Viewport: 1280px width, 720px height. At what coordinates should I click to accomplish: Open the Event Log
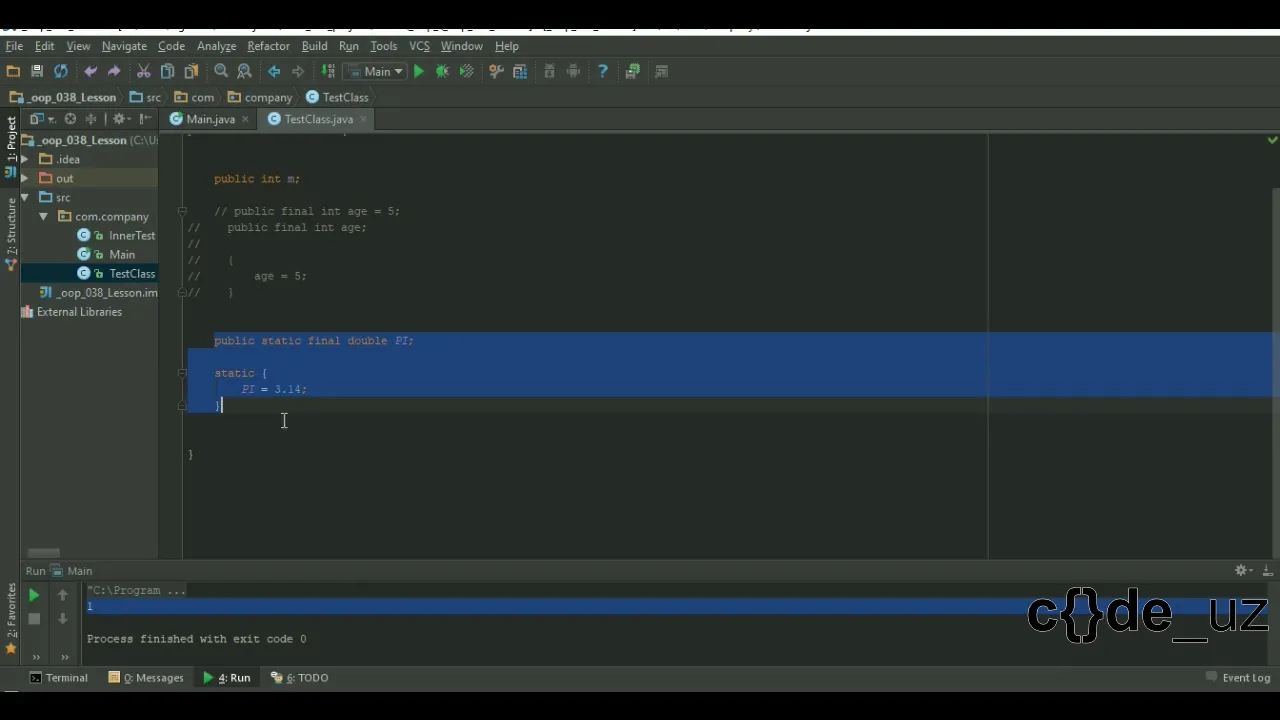tap(1238, 678)
